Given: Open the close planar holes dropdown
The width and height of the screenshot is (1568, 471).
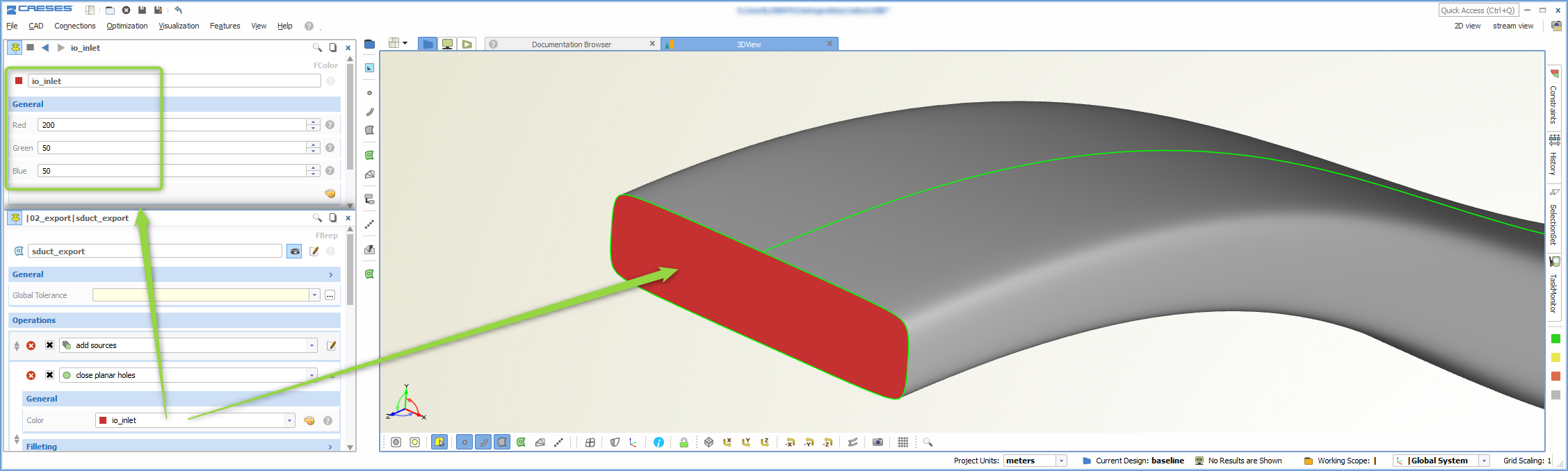Looking at the screenshot, I should [312, 375].
